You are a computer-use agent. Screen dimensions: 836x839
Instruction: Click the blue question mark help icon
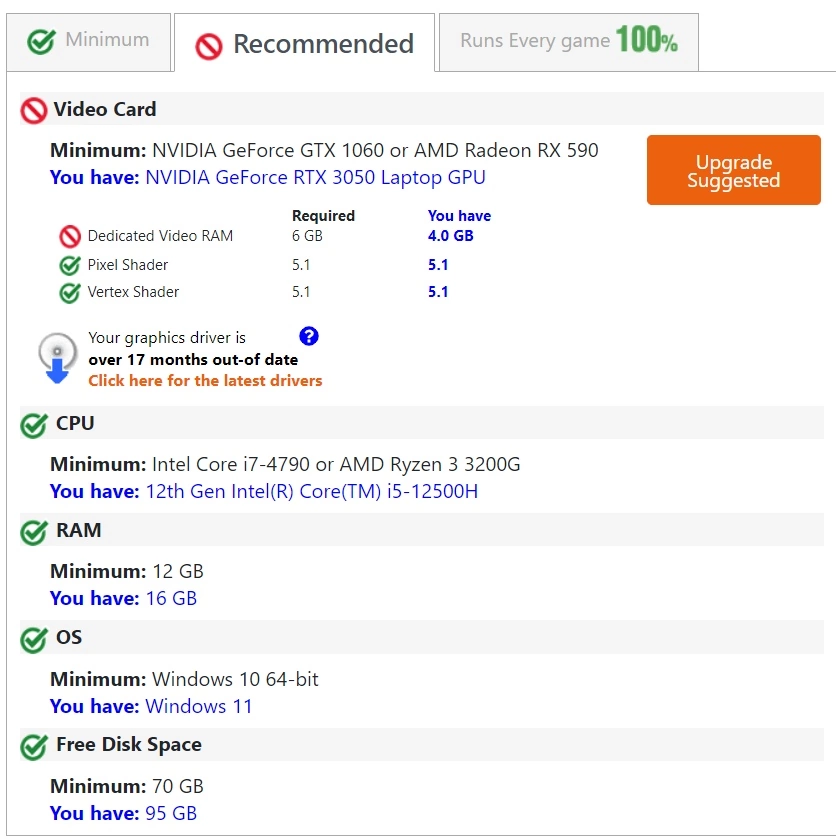pos(309,337)
